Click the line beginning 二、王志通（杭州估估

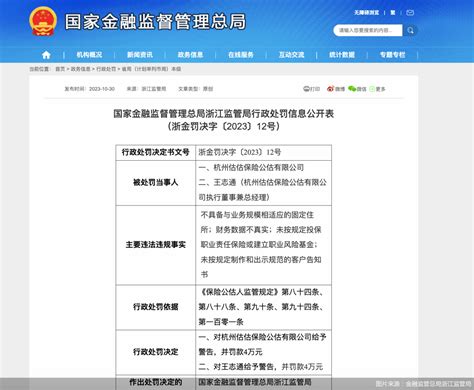[263, 182]
